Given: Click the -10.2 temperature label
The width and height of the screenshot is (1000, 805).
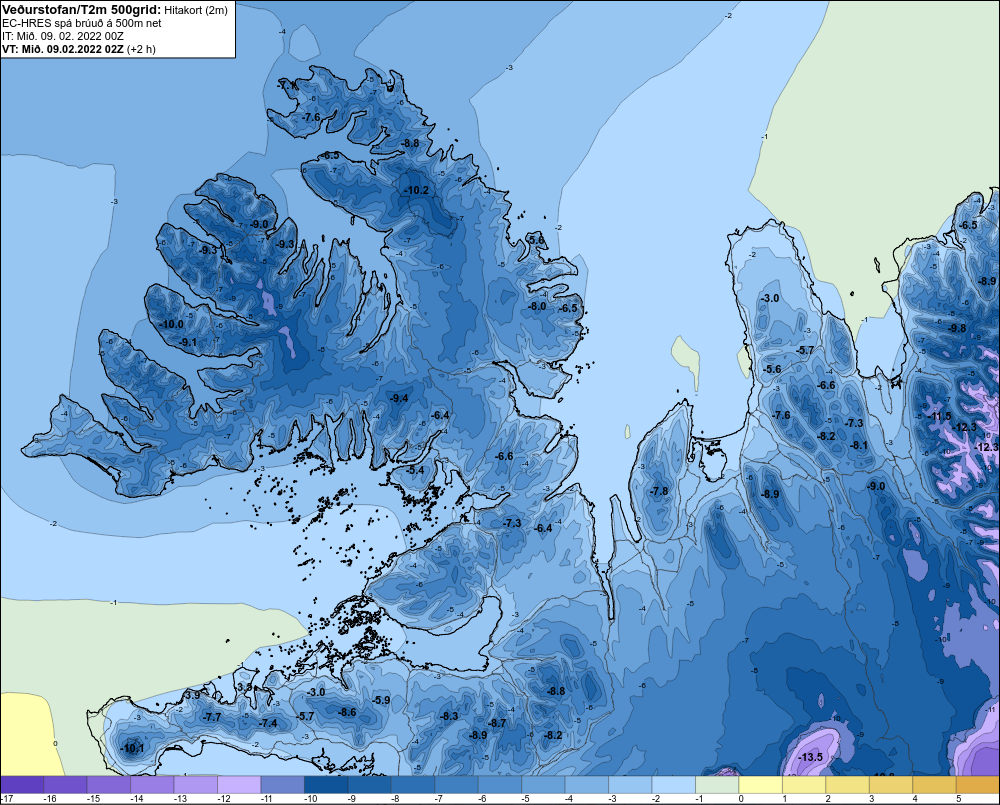Looking at the screenshot, I should point(416,190).
